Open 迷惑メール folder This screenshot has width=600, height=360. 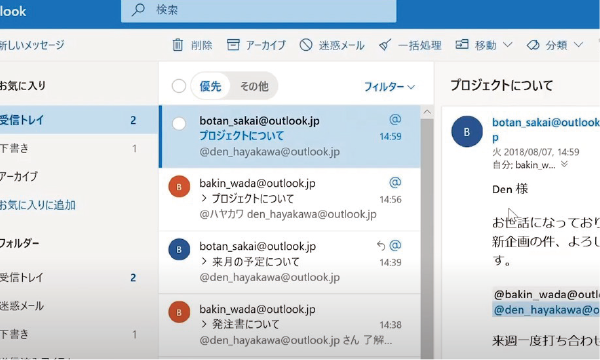(x=79, y=306)
